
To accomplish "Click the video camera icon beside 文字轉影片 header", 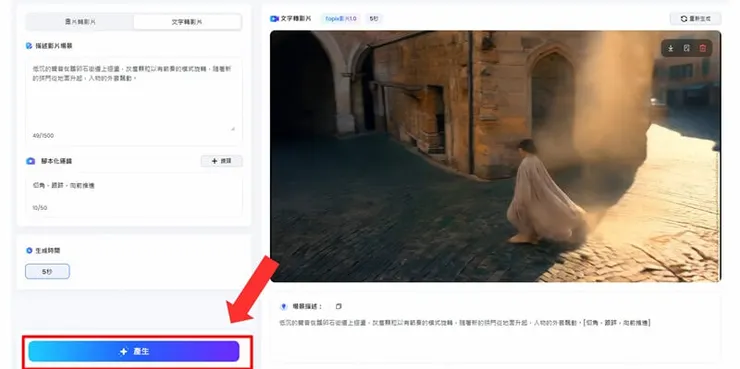I will pyautogui.click(x=274, y=19).
